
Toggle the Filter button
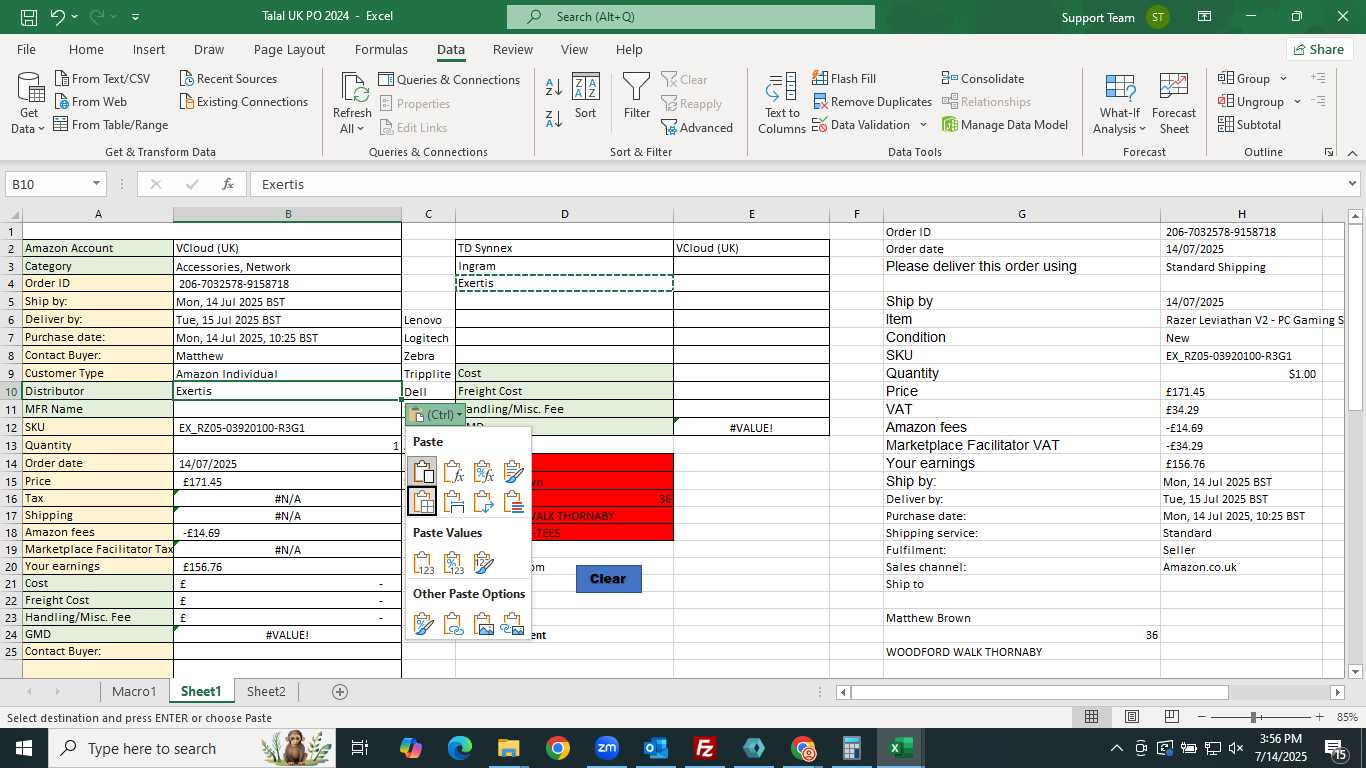point(637,97)
